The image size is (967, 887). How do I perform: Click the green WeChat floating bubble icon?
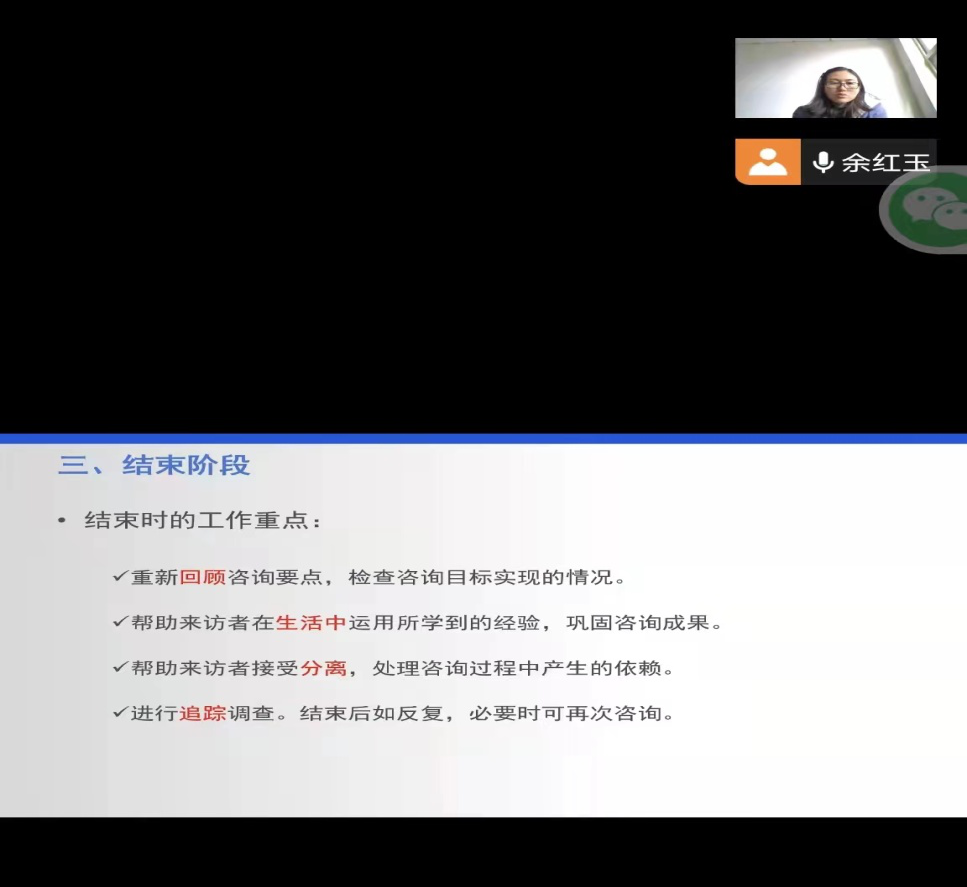click(x=927, y=209)
